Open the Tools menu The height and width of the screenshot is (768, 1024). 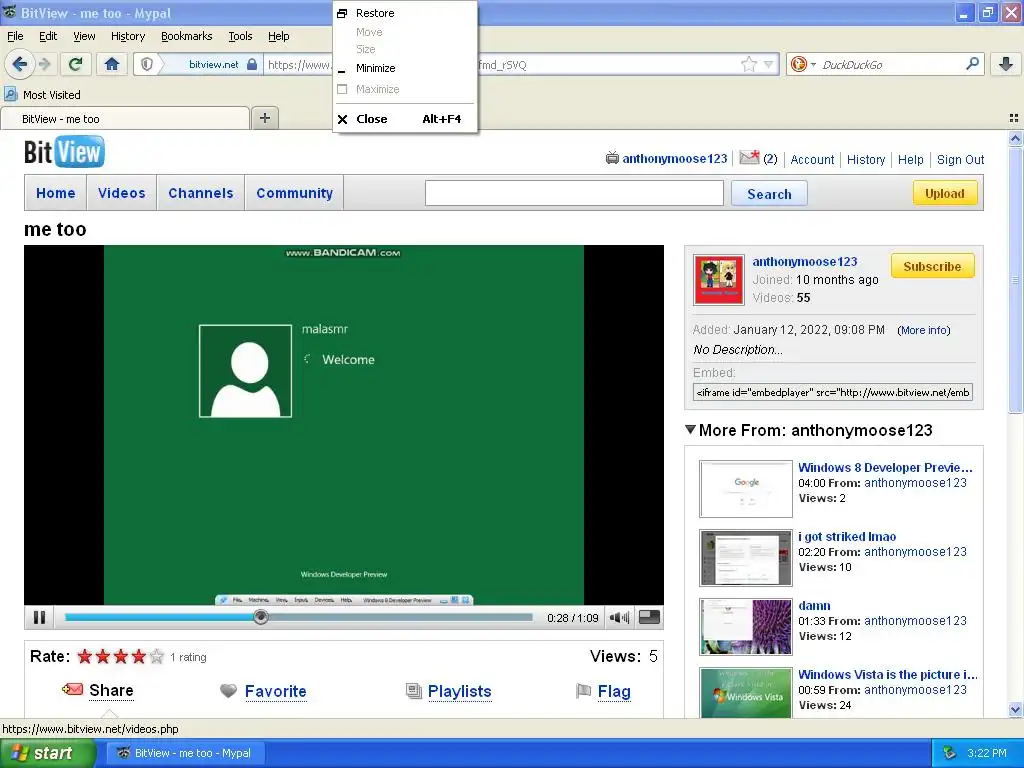[x=240, y=36]
